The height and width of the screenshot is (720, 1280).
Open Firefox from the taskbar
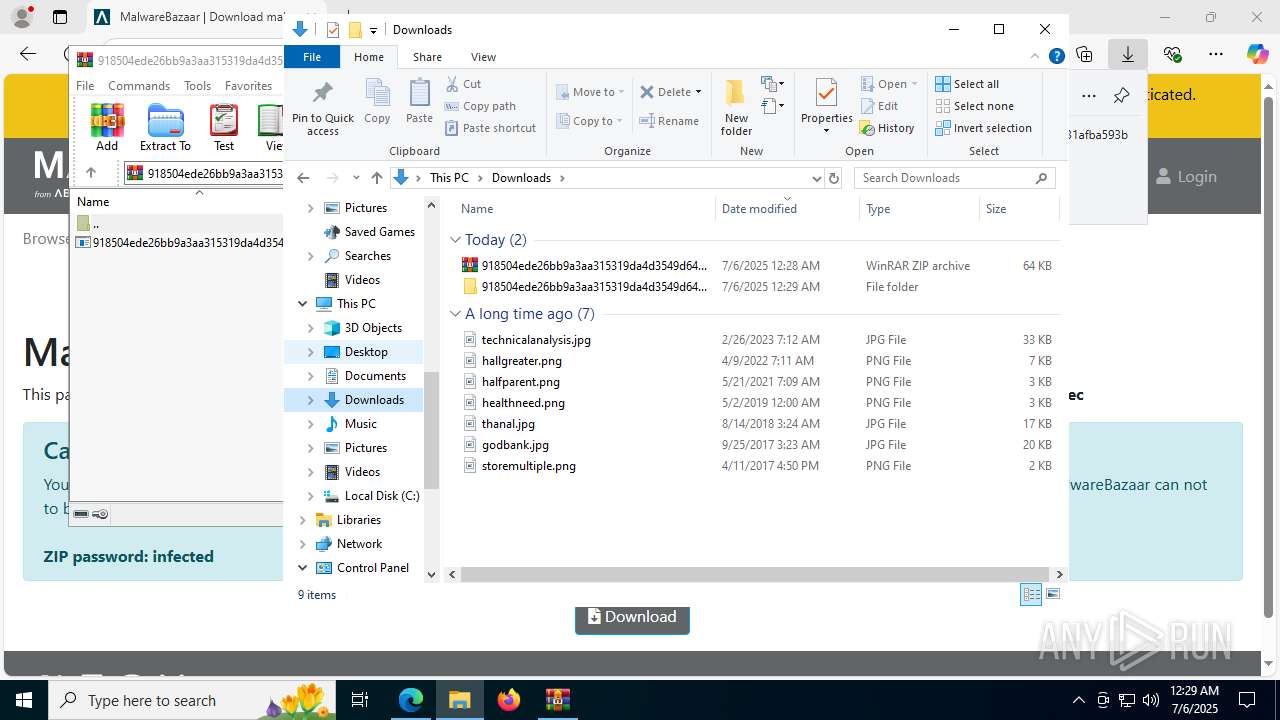click(x=509, y=700)
